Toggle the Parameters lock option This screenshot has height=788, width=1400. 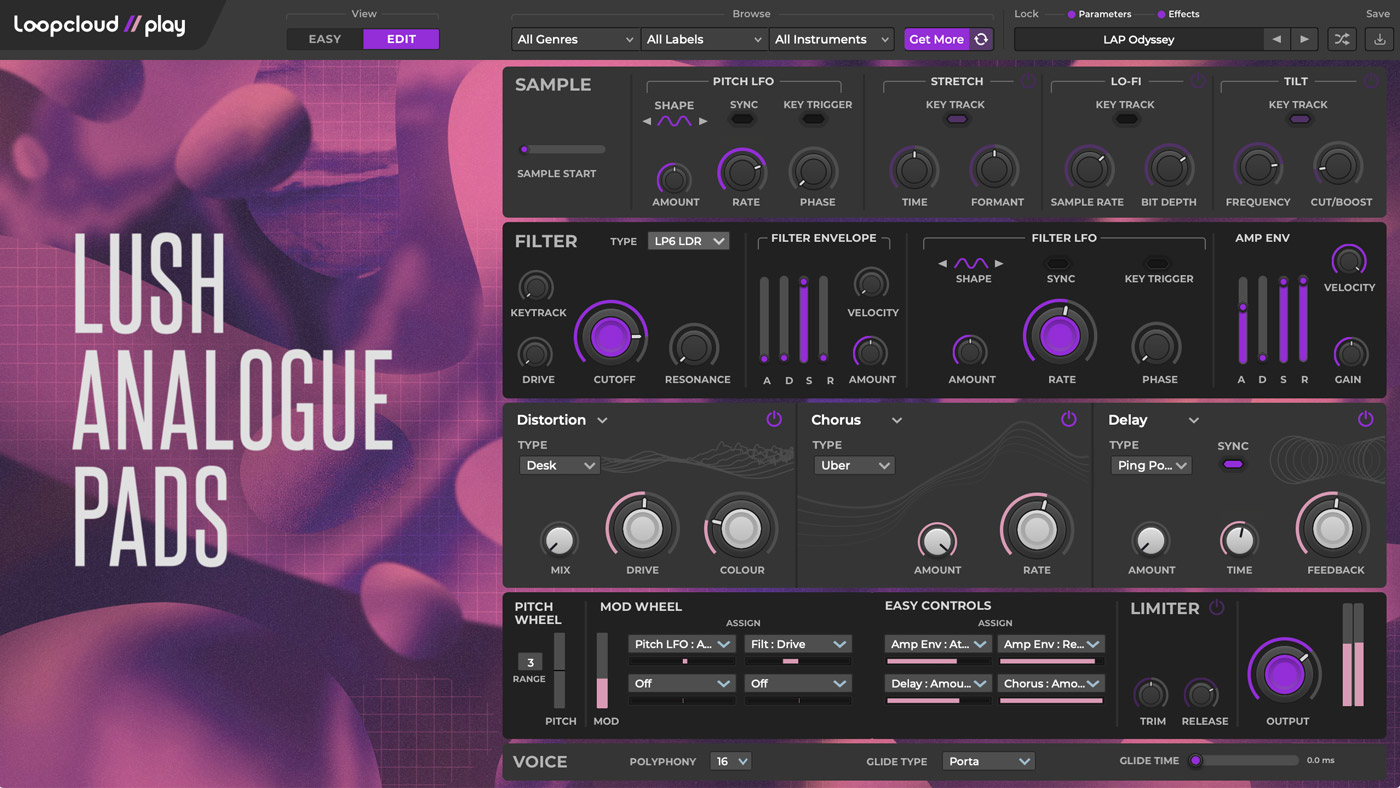(x=1099, y=14)
